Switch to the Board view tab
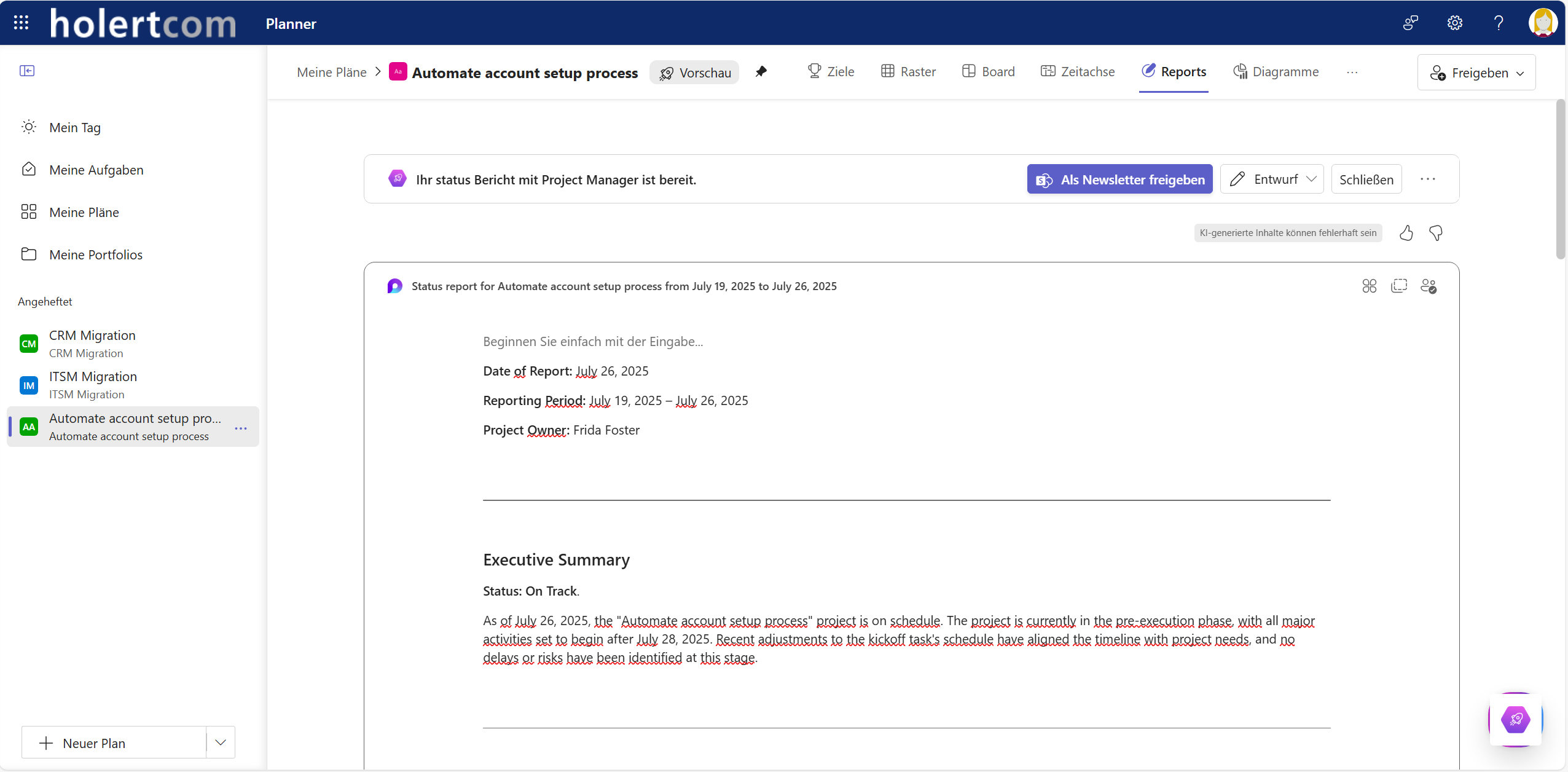1568x772 pixels. pos(987,71)
